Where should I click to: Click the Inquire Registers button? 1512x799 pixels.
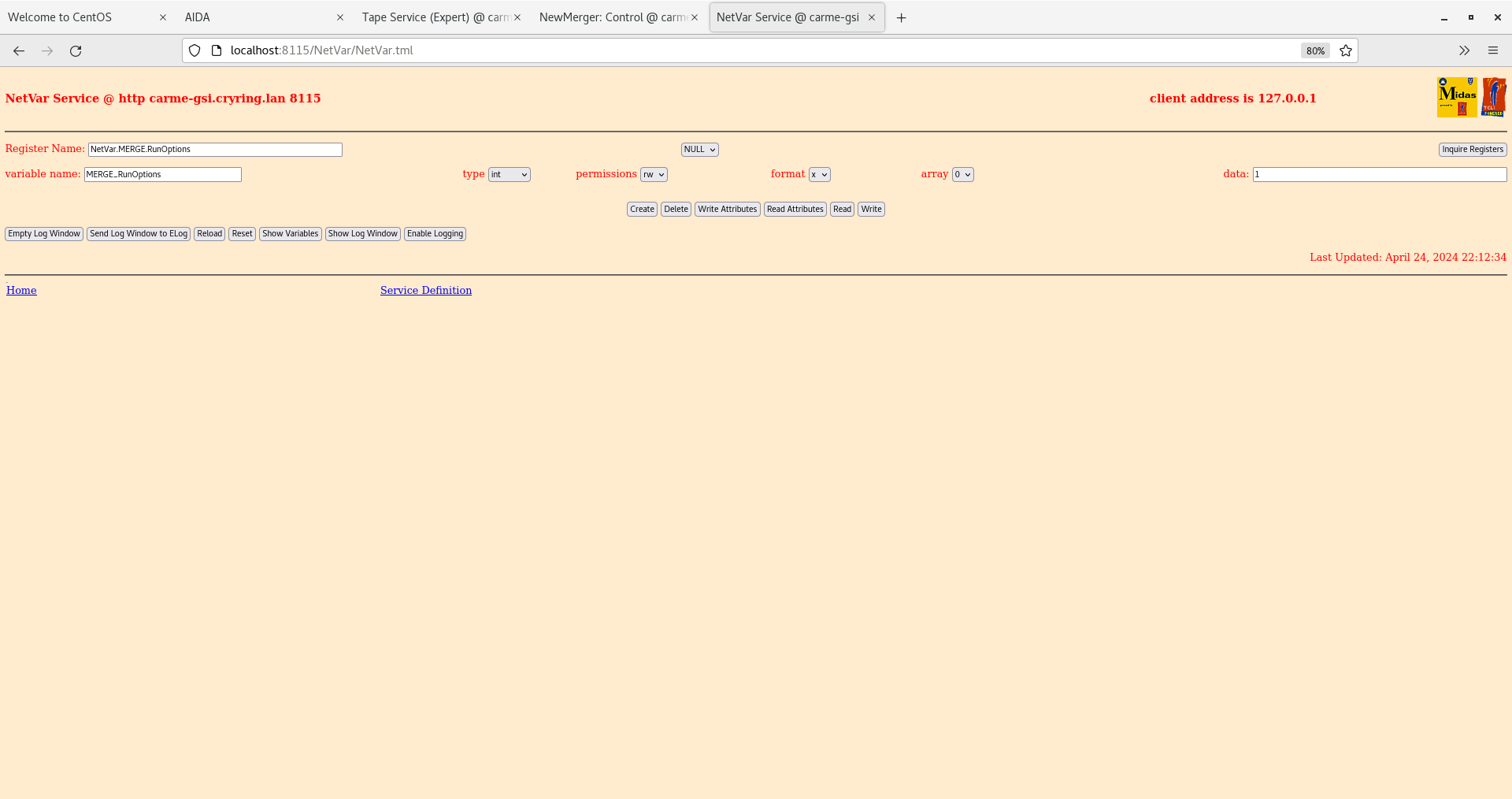[x=1473, y=150]
